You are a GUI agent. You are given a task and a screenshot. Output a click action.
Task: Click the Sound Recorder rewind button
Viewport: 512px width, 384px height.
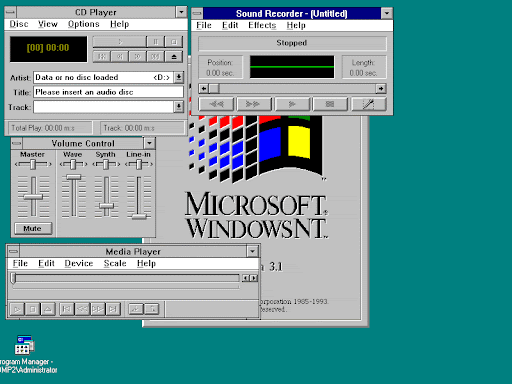(216, 104)
